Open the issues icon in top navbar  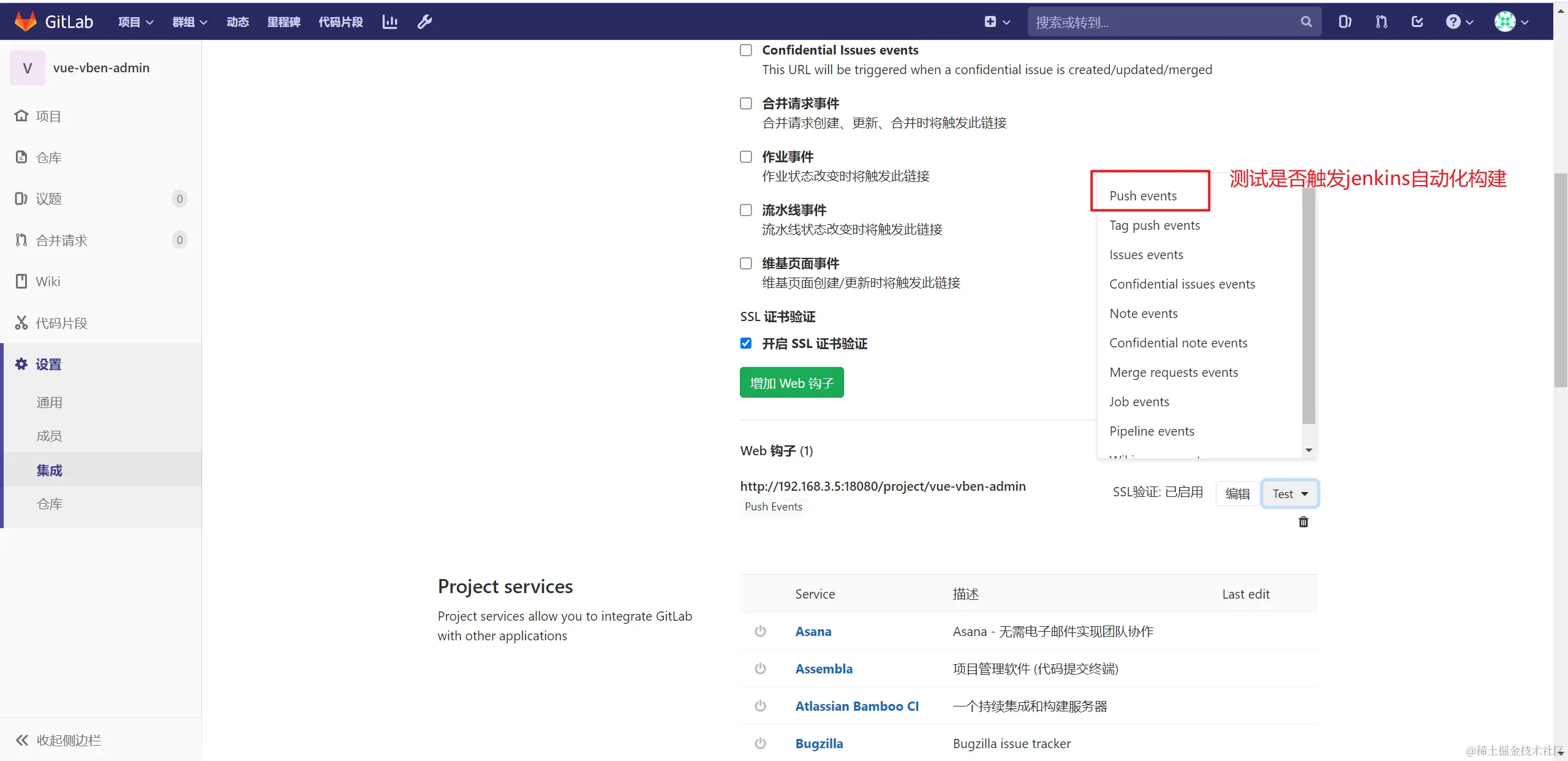pos(1344,22)
